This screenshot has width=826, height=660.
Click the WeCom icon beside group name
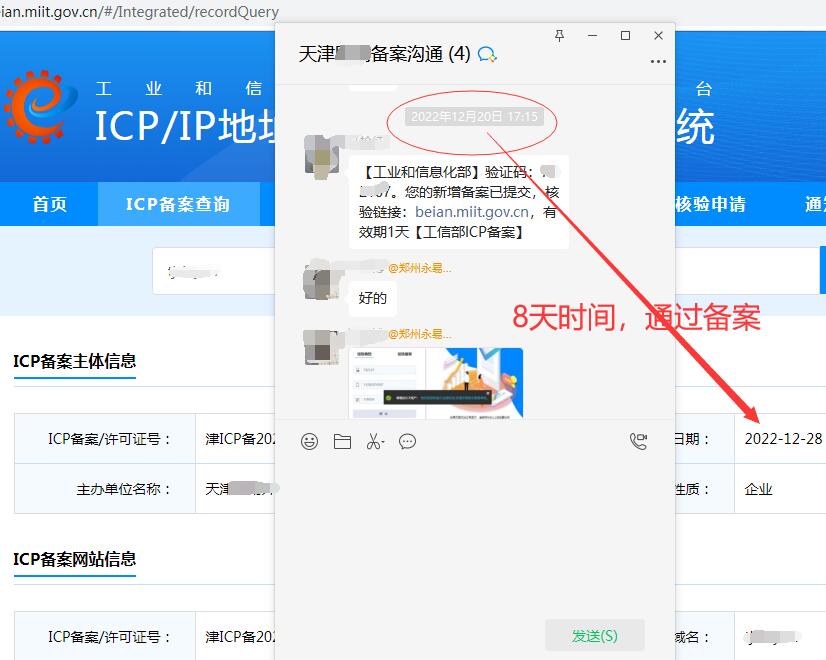488,54
